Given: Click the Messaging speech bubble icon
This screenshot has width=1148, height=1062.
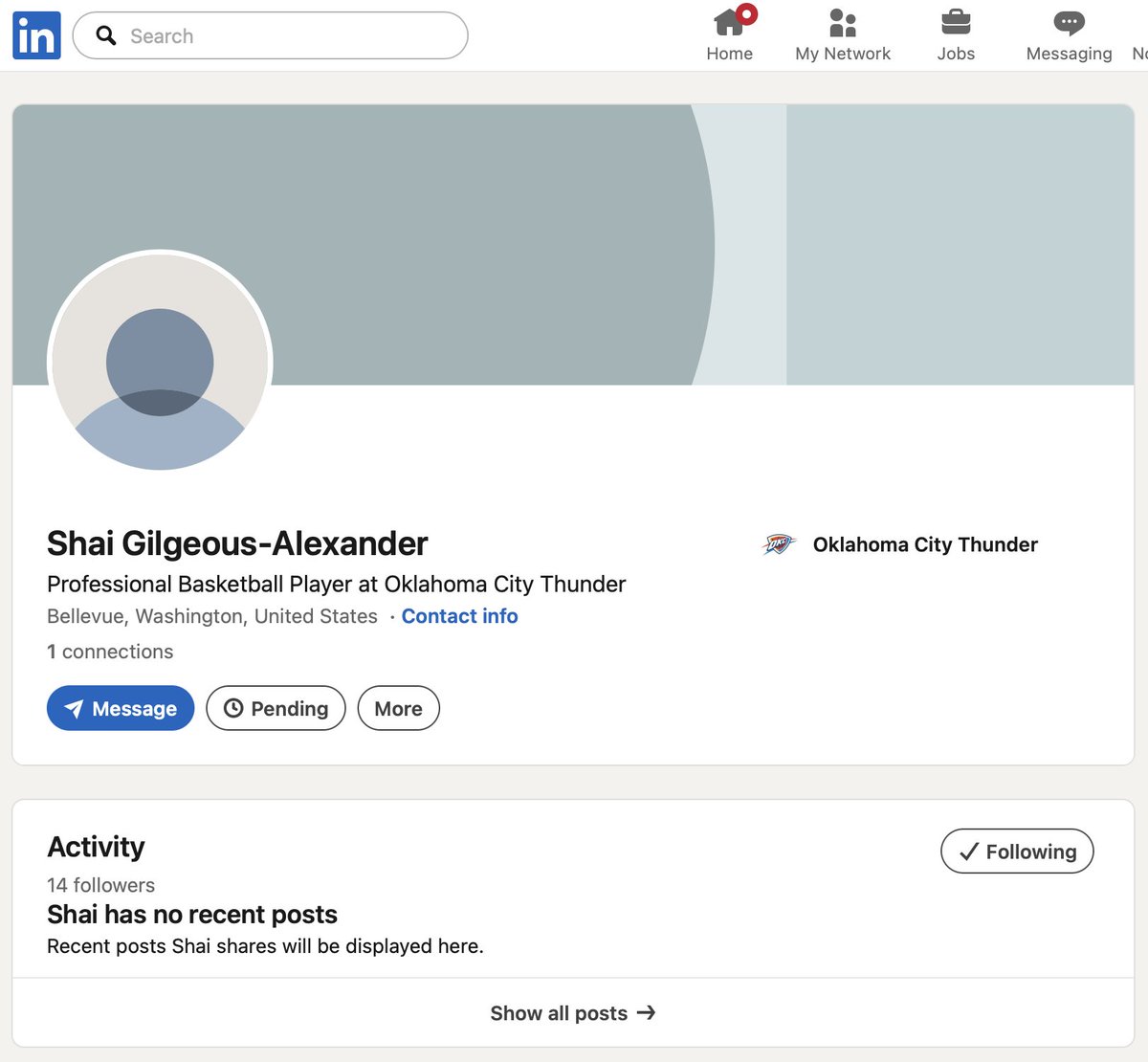Looking at the screenshot, I should pyautogui.click(x=1069, y=22).
